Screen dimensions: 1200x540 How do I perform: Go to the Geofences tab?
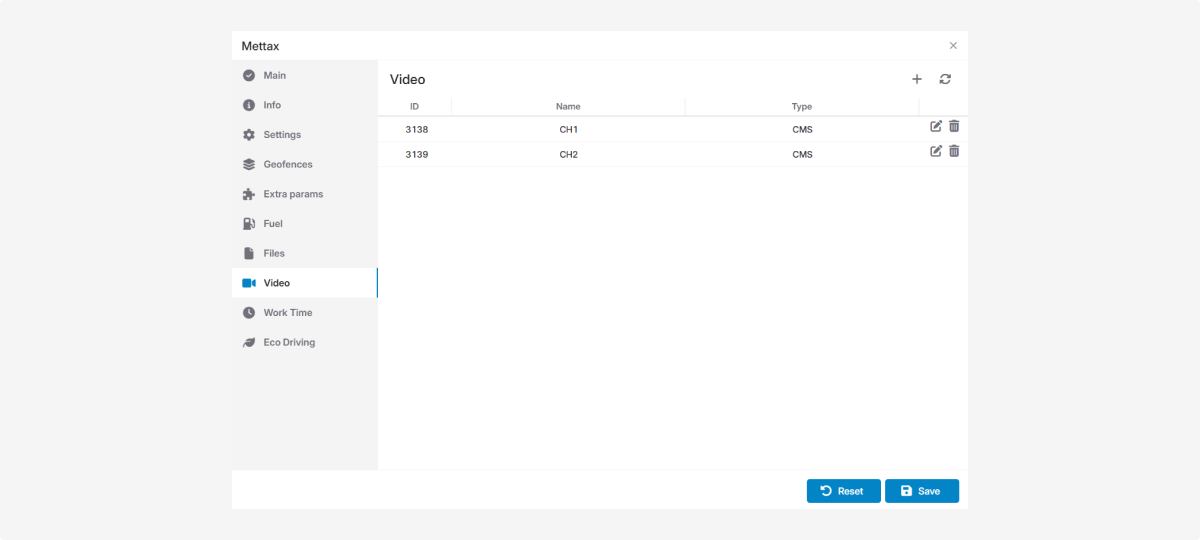[288, 164]
